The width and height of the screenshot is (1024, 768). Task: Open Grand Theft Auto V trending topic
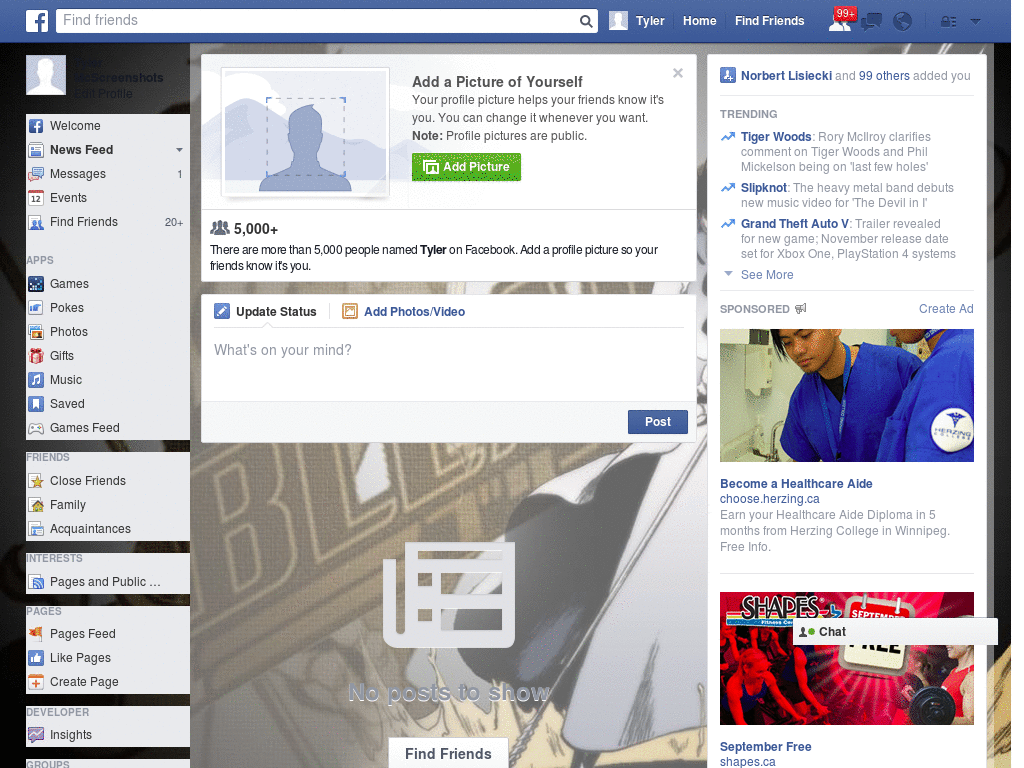[794, 224]
